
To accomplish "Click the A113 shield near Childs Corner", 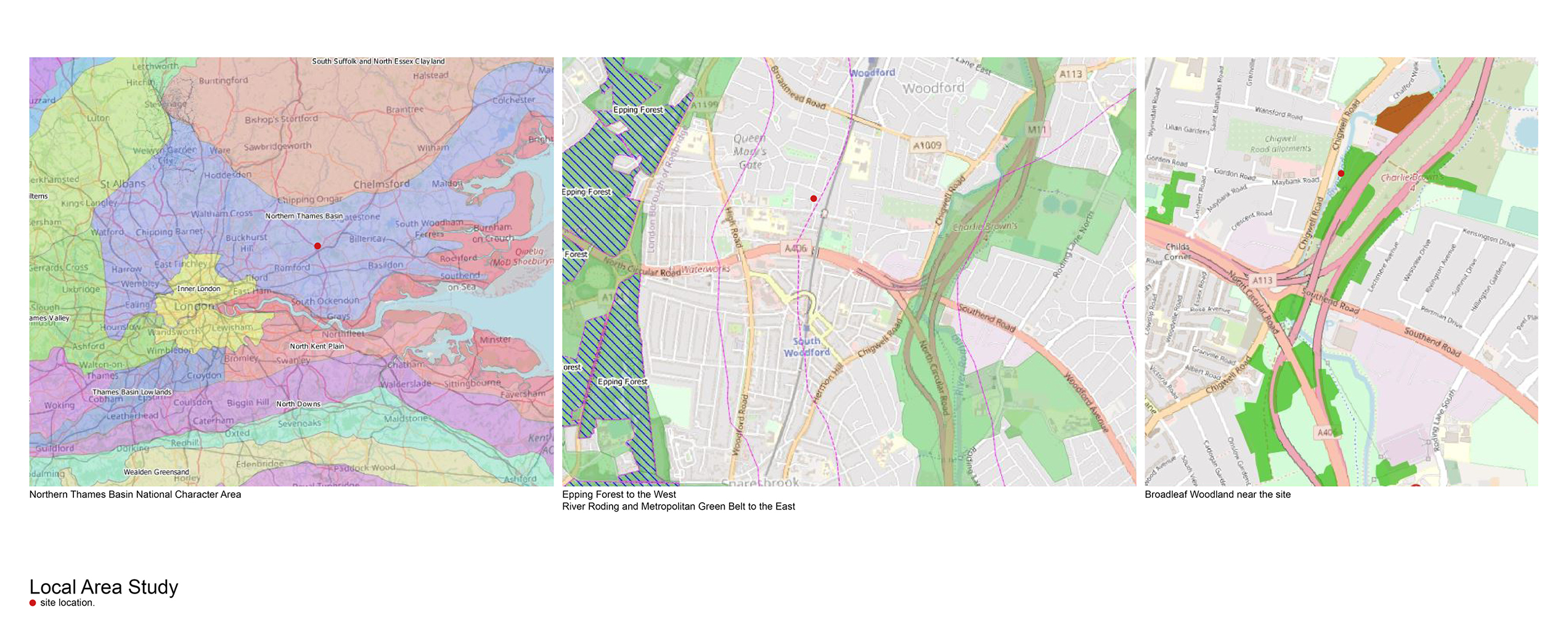I will [1262, 280].
